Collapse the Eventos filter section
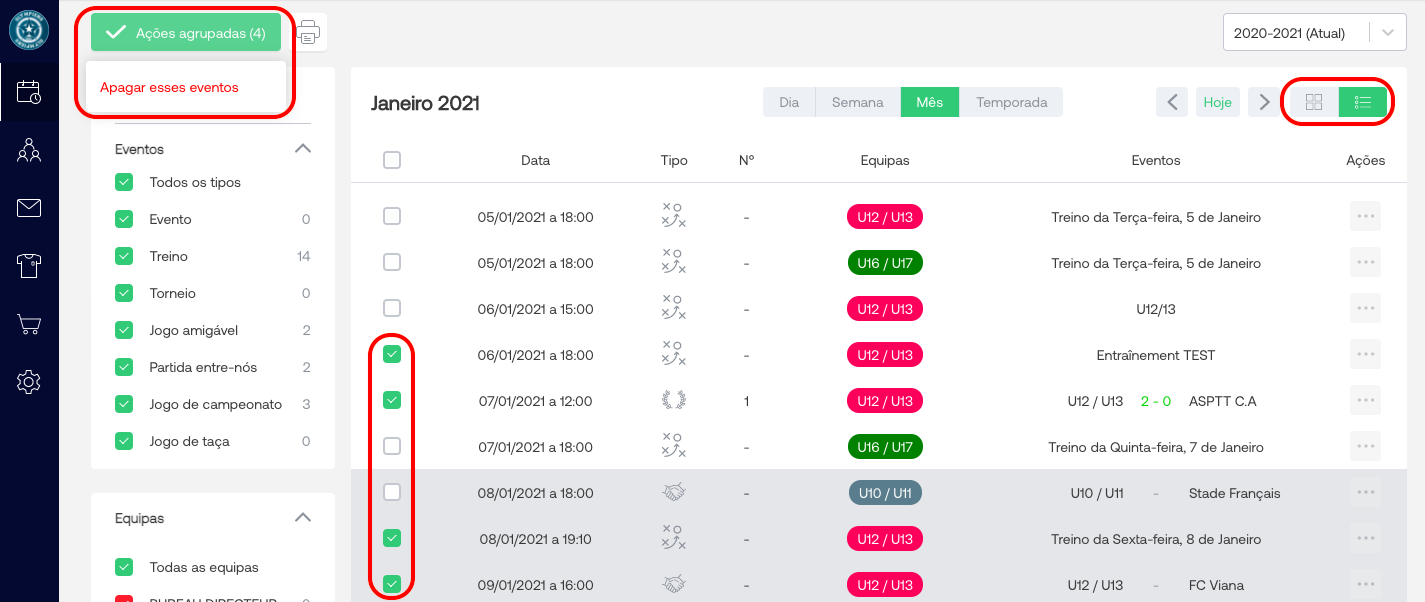This screenshot has width=1425, height=602. click(x=303, y=149)
